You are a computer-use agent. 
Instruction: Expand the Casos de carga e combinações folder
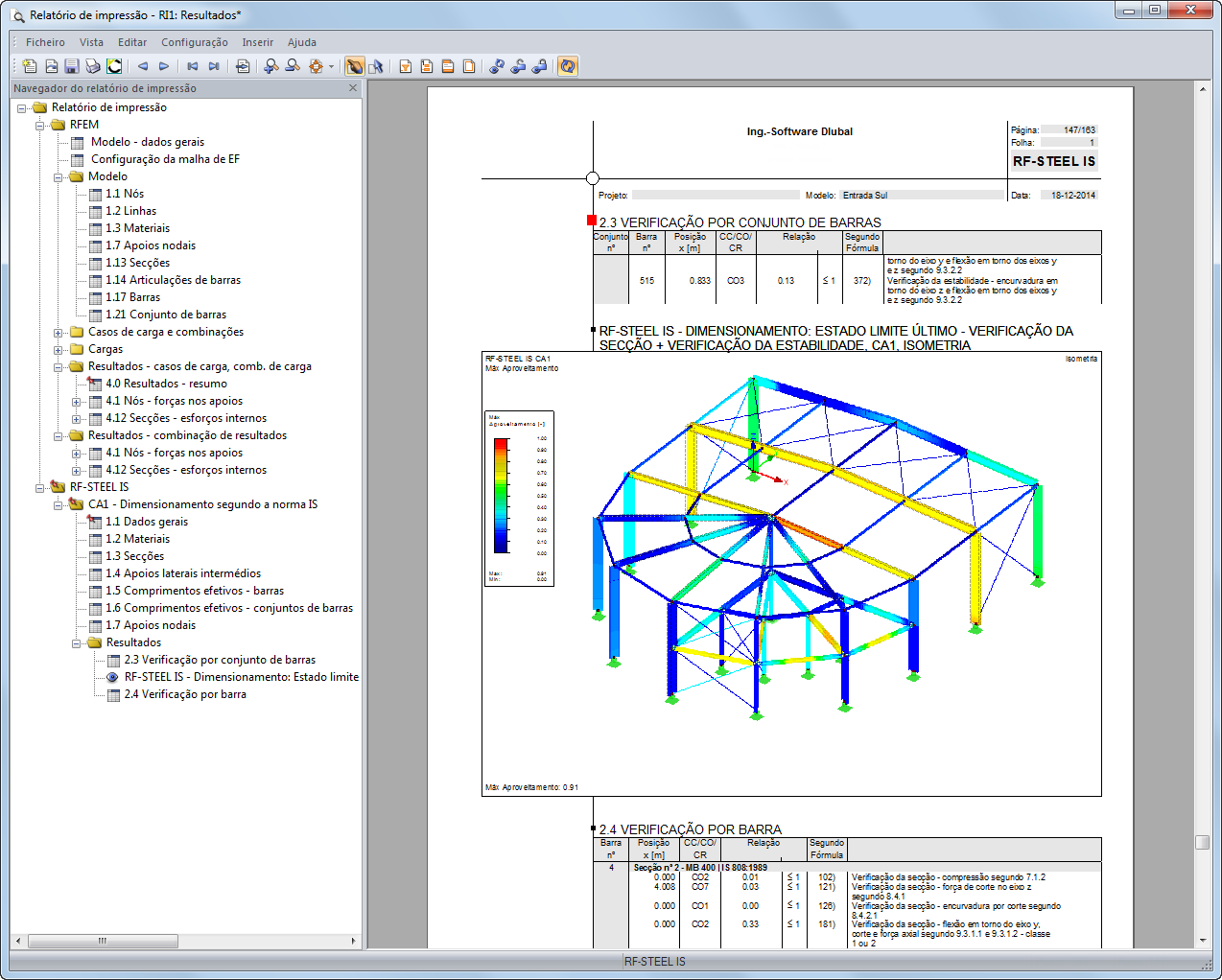[x=59, y=333]
